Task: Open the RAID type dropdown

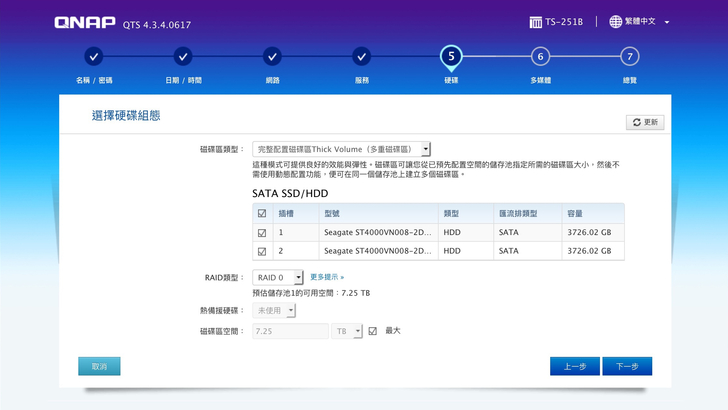Action: [x=278, y=277]
